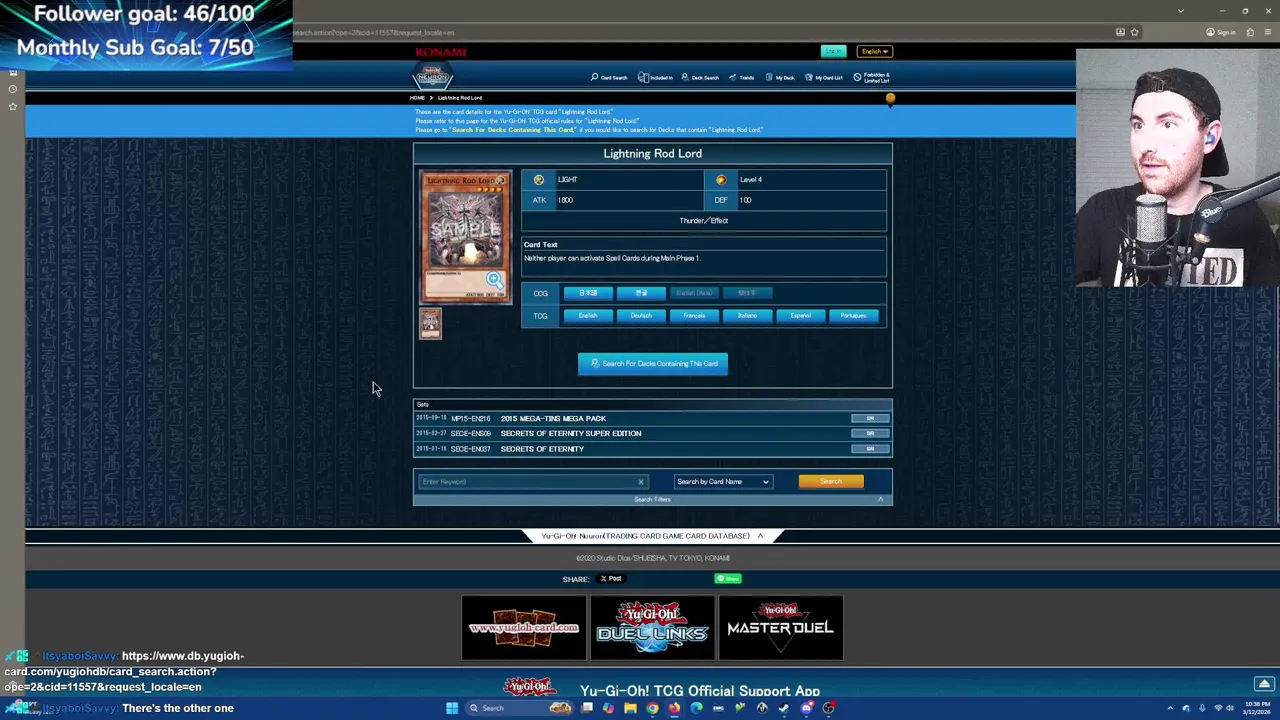1280x720 pixels.
Task: Click the orange Search button
Action: (831, 482)
